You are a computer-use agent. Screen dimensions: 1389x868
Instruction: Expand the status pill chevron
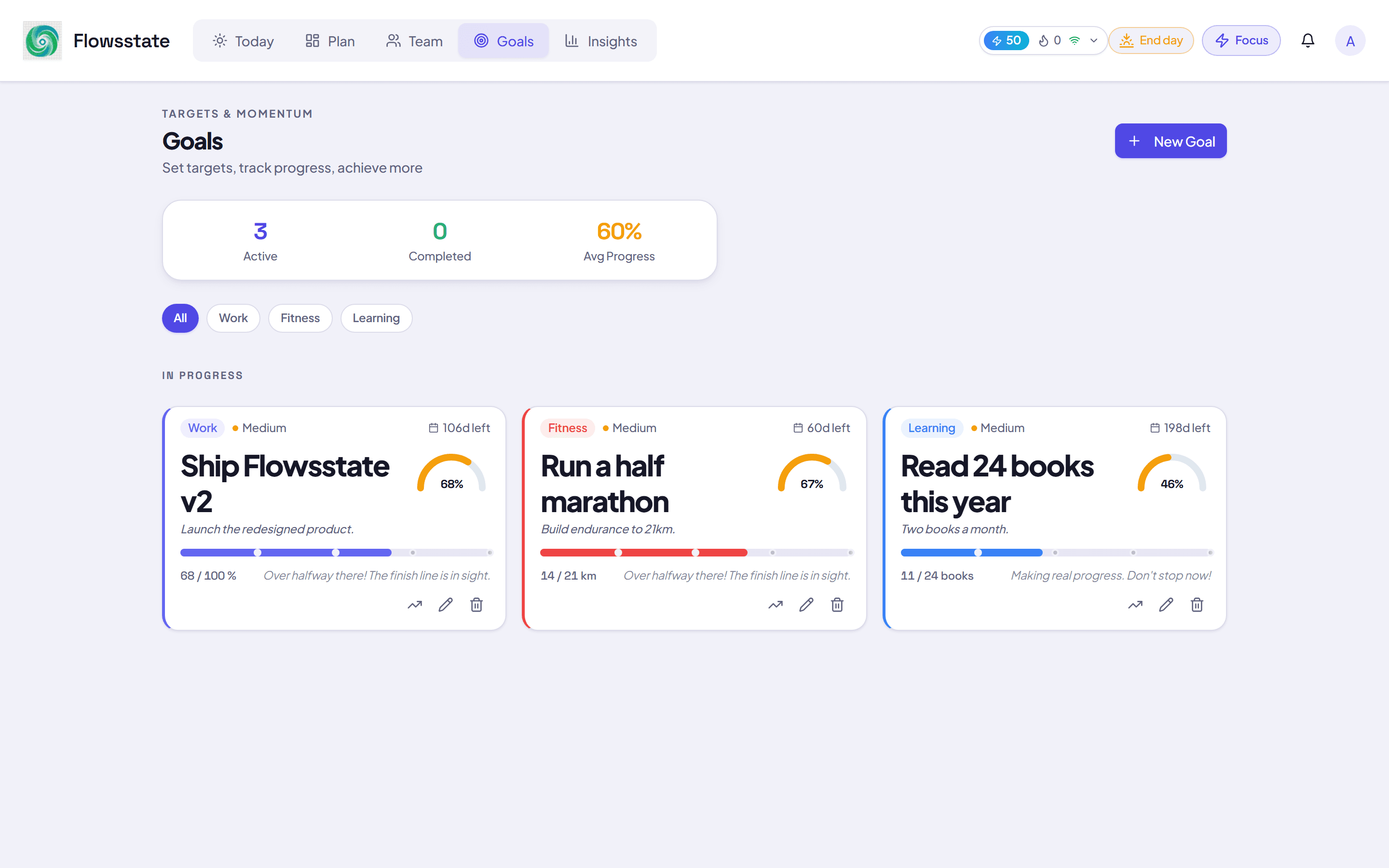tap(1094, 41)
